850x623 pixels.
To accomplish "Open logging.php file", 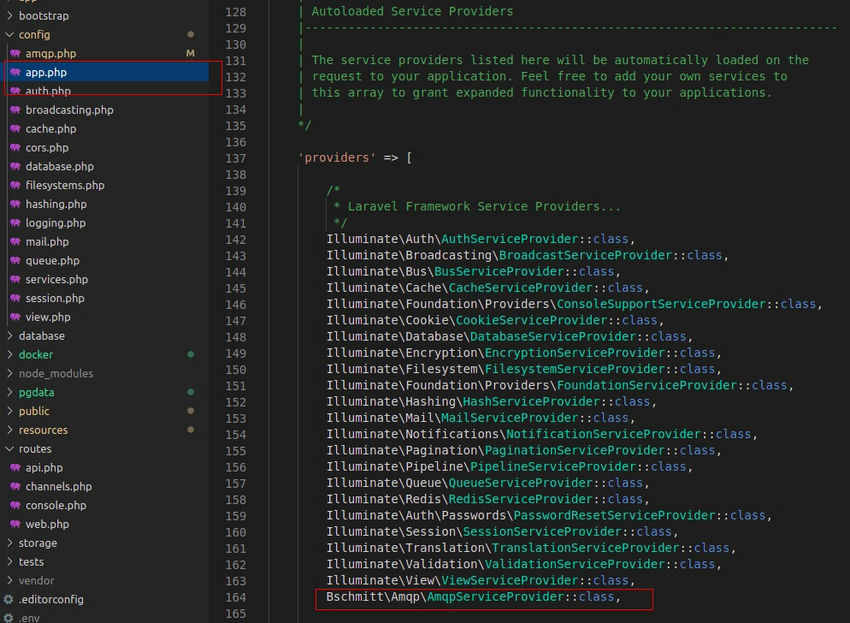I will [x=55, y=223].
